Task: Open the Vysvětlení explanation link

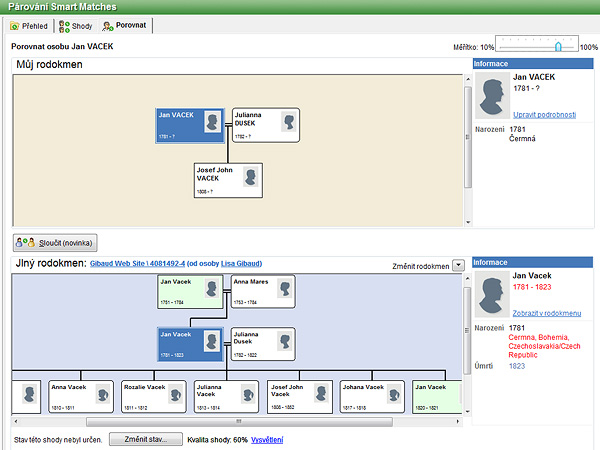Action: tap(267, 440)
